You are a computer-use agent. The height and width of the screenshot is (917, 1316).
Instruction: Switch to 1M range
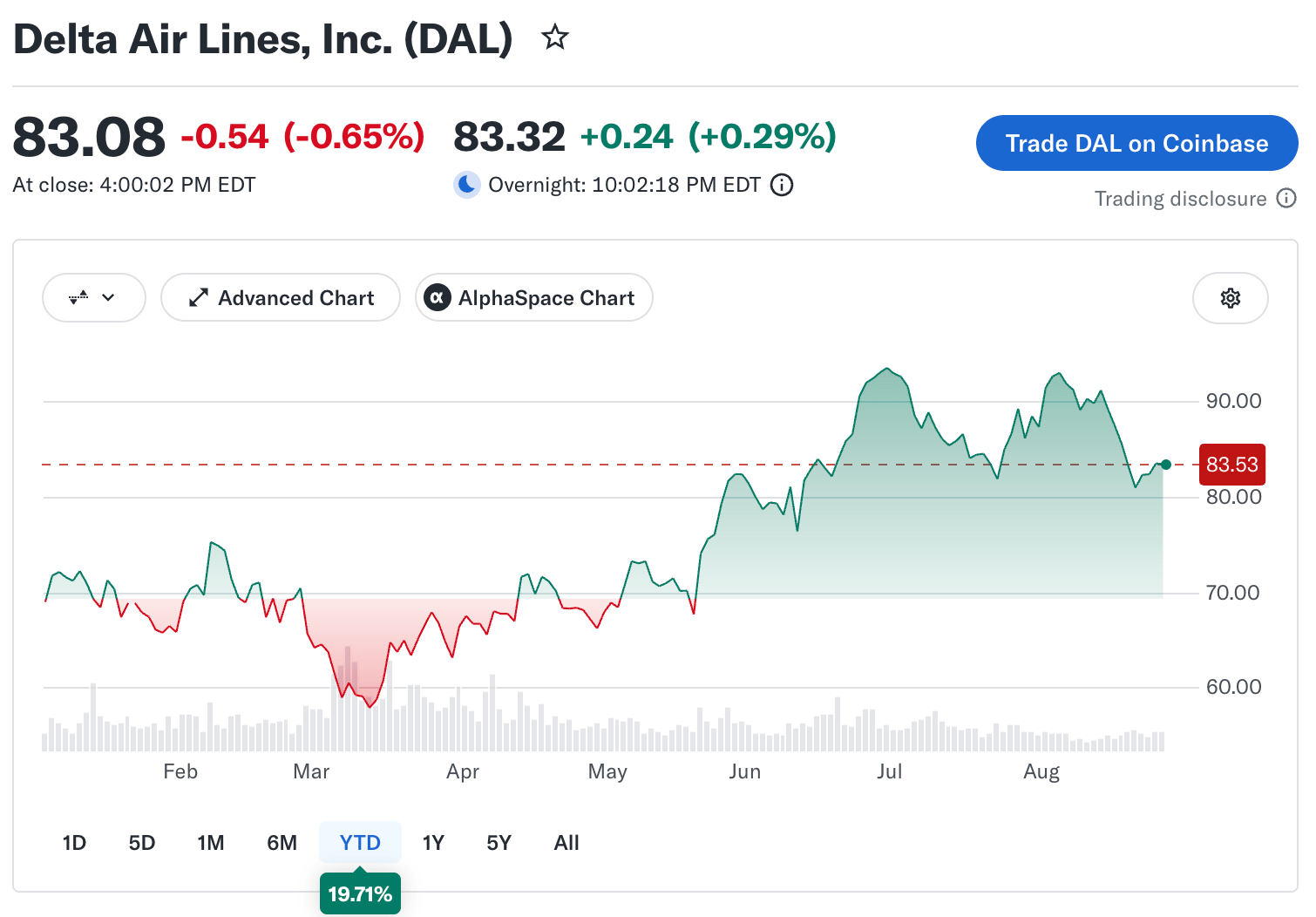point(211,843)
